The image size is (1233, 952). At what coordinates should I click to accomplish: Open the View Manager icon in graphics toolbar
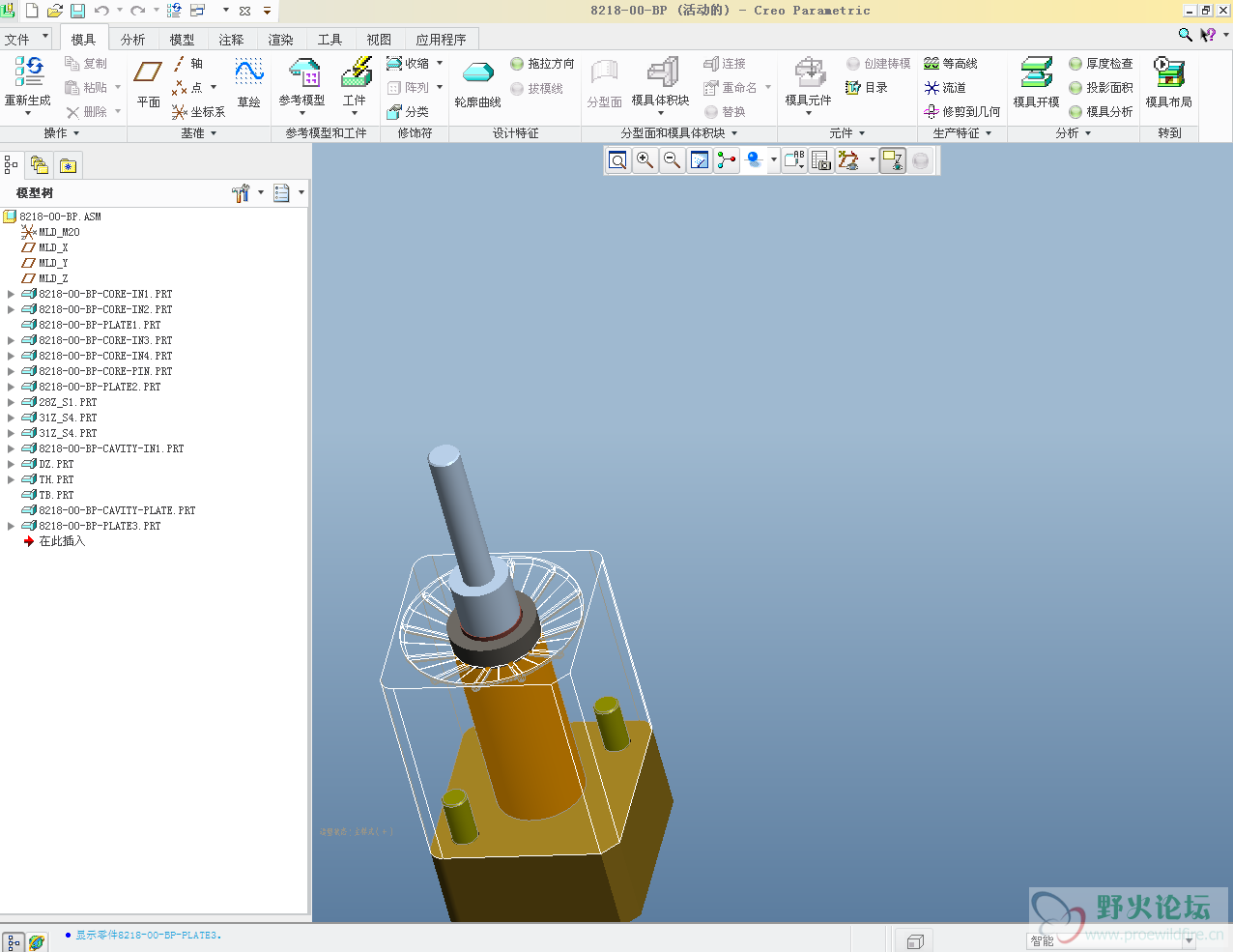(x=820, y=160)
